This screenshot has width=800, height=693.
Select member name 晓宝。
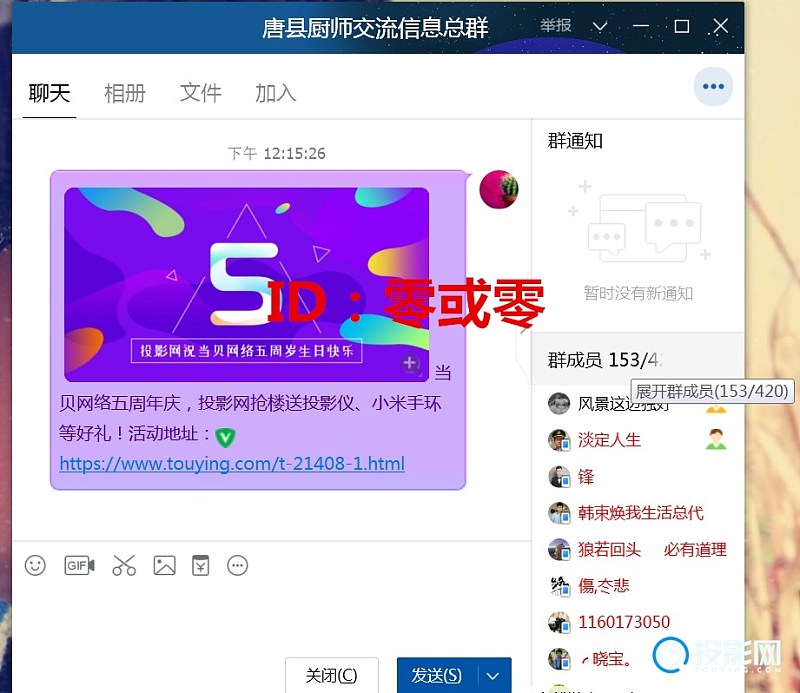click(607, 659)
